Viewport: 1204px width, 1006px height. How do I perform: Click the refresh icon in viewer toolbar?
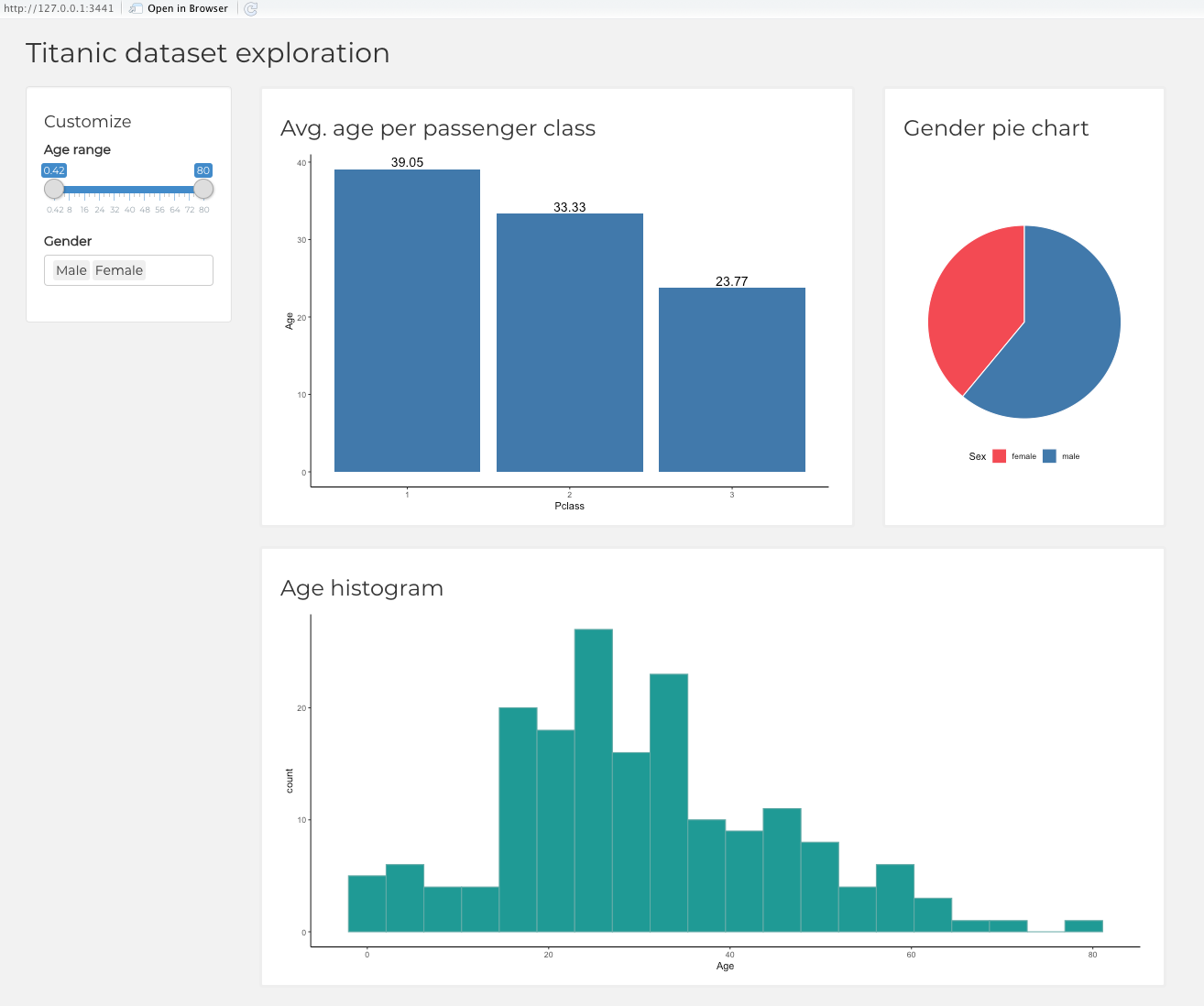point(250,8)
